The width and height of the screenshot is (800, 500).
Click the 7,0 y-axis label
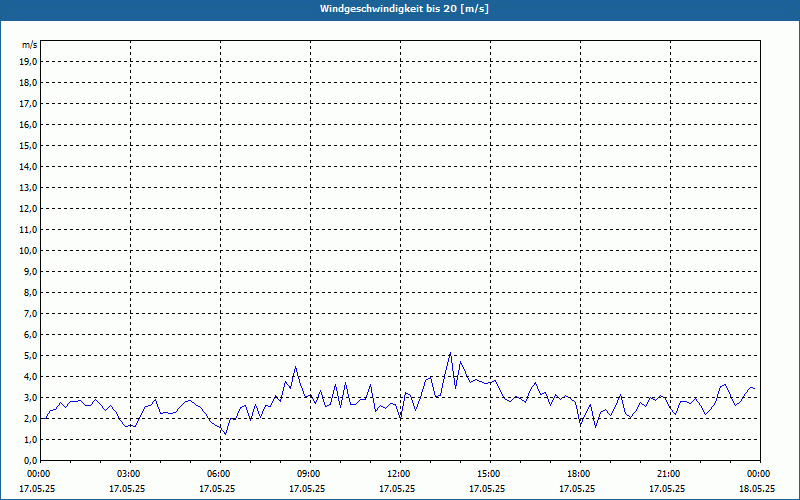coord(30,313)
